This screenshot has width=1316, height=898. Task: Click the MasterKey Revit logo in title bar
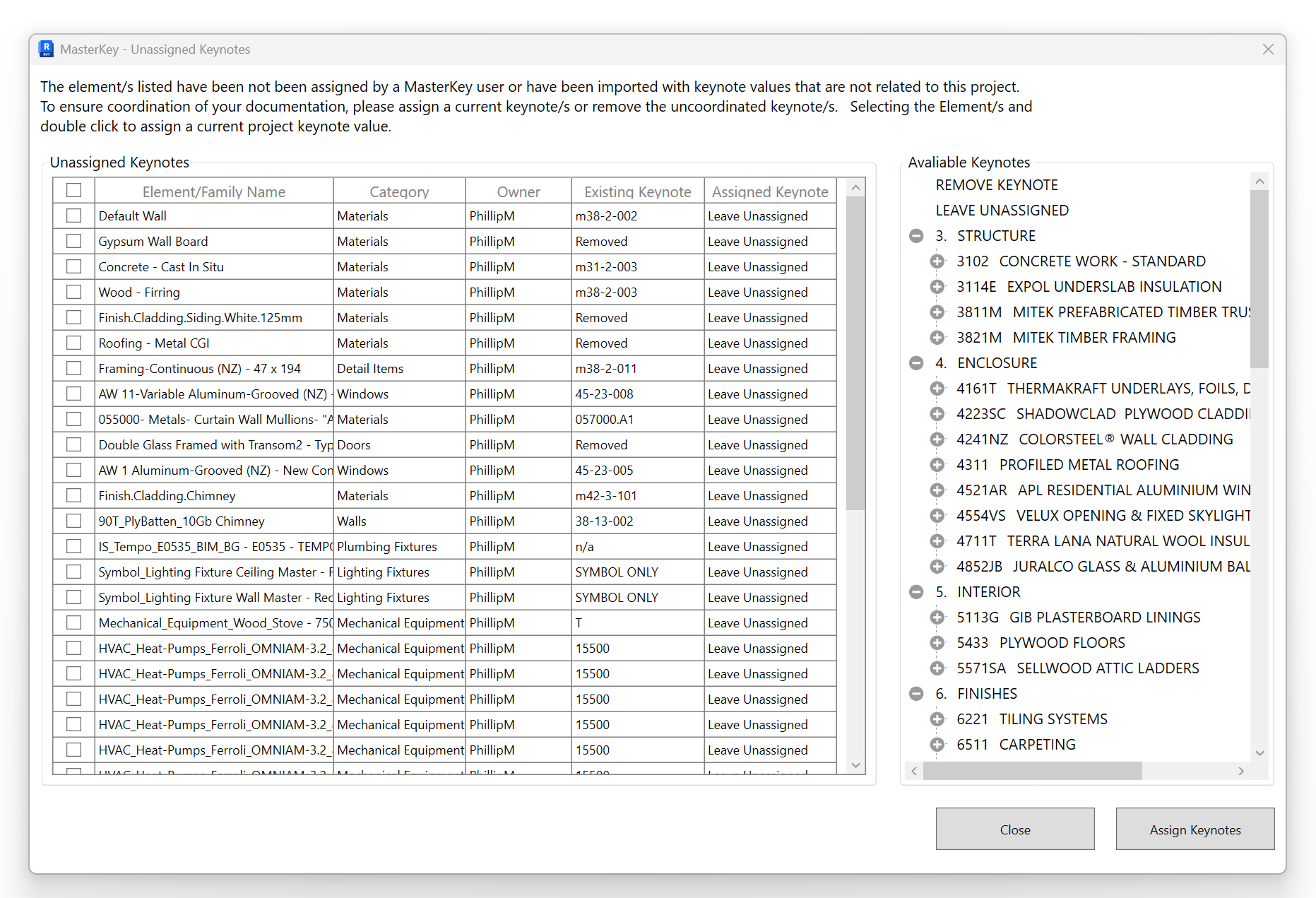tap(47, 48)
